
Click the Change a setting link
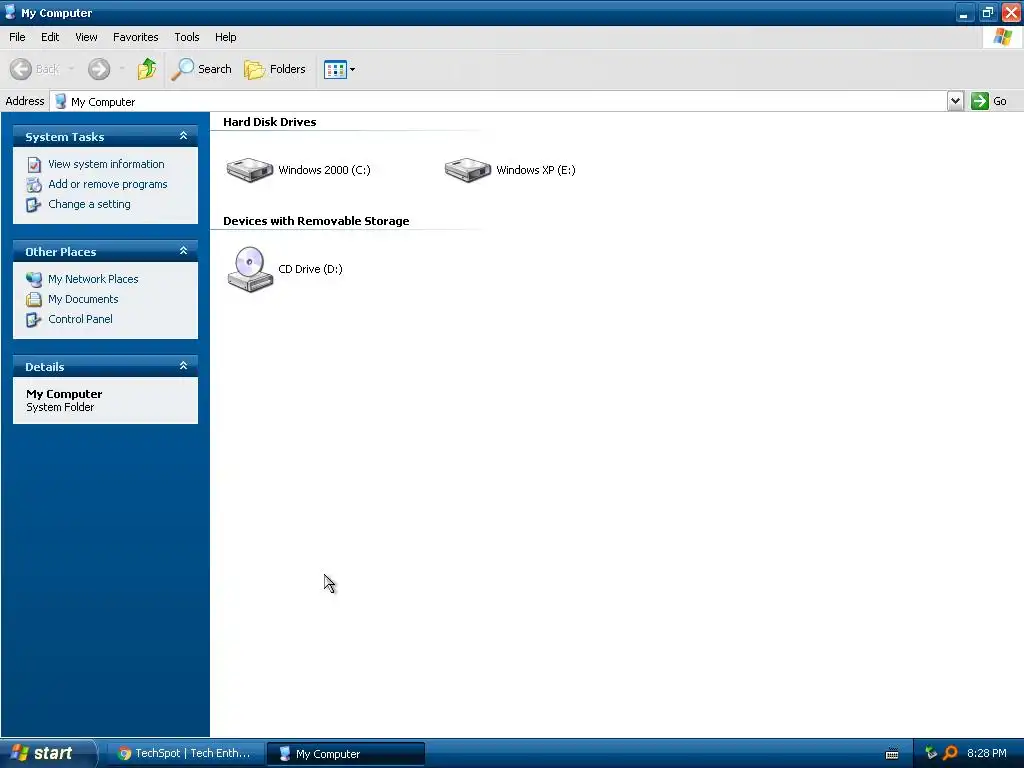click(89, 204)
